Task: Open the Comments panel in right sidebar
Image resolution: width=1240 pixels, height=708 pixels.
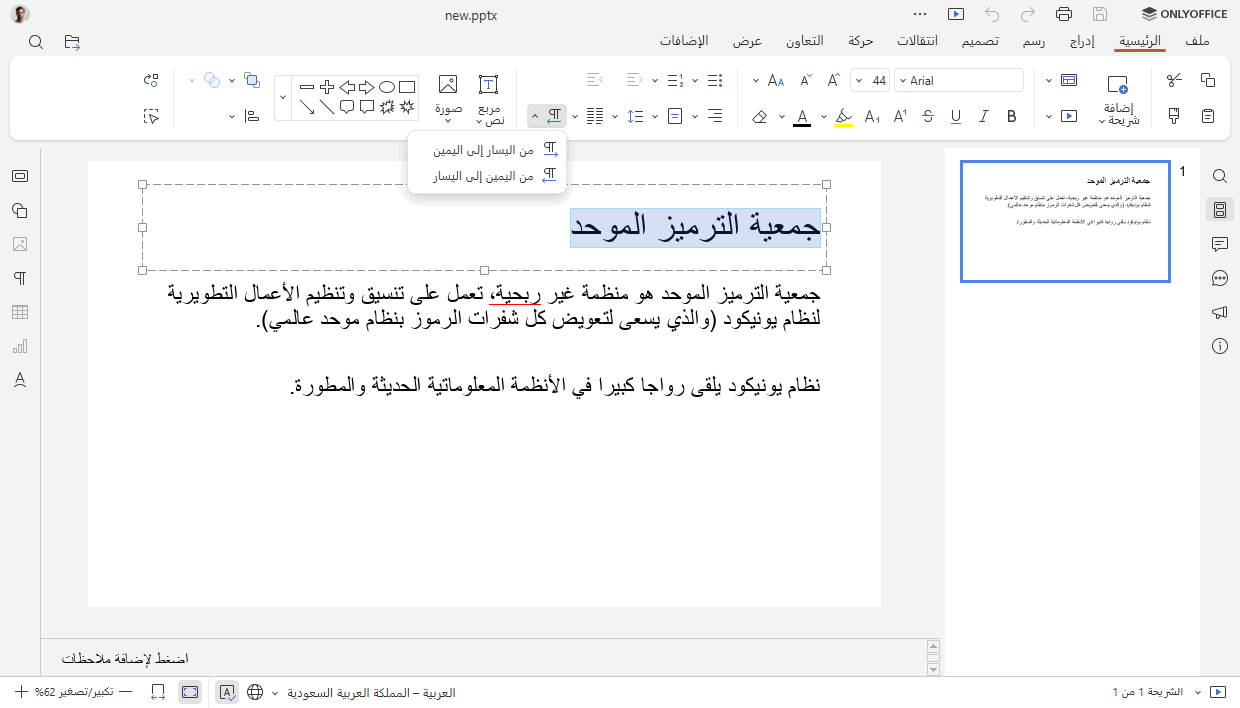Action: pyautogui.click(x=1219, y=244)
